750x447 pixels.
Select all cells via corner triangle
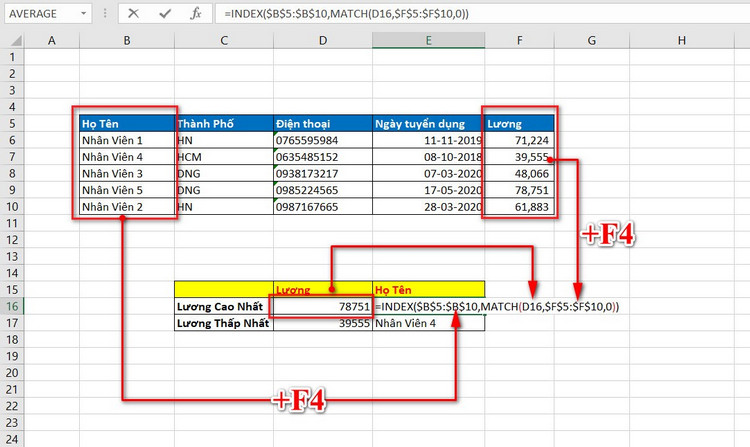(x=16, y=41)
